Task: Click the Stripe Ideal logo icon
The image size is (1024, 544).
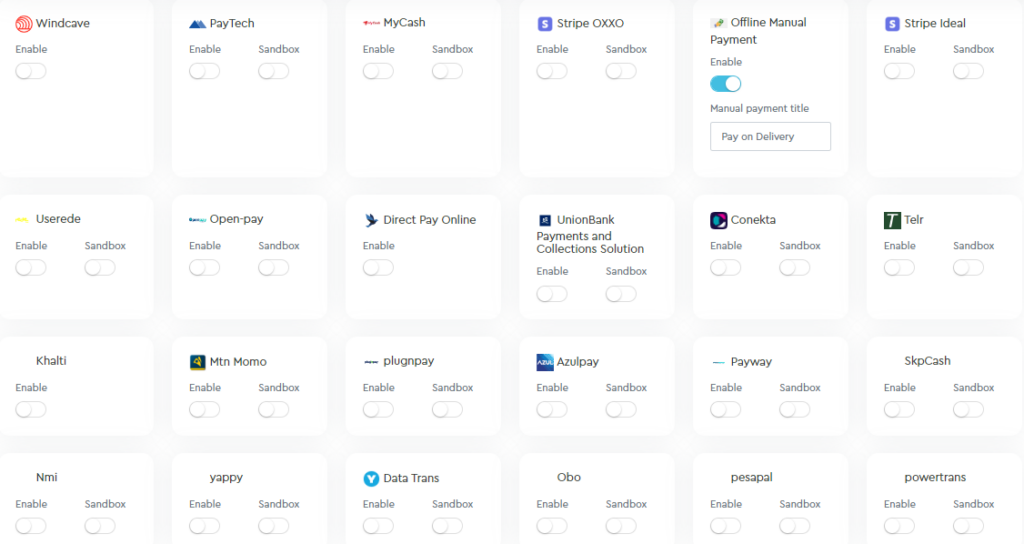Action: (x=892, y=24)
